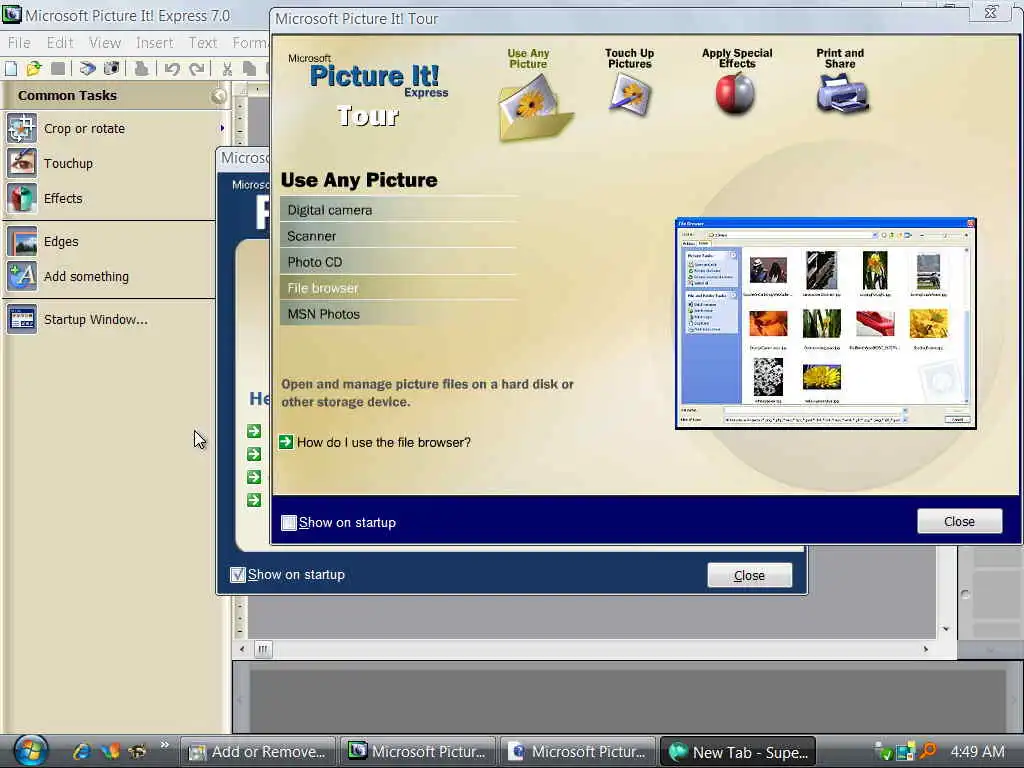
Task: Click the first green arrow in Startup window
Action: pyautogui.click(x=254, y=431)
